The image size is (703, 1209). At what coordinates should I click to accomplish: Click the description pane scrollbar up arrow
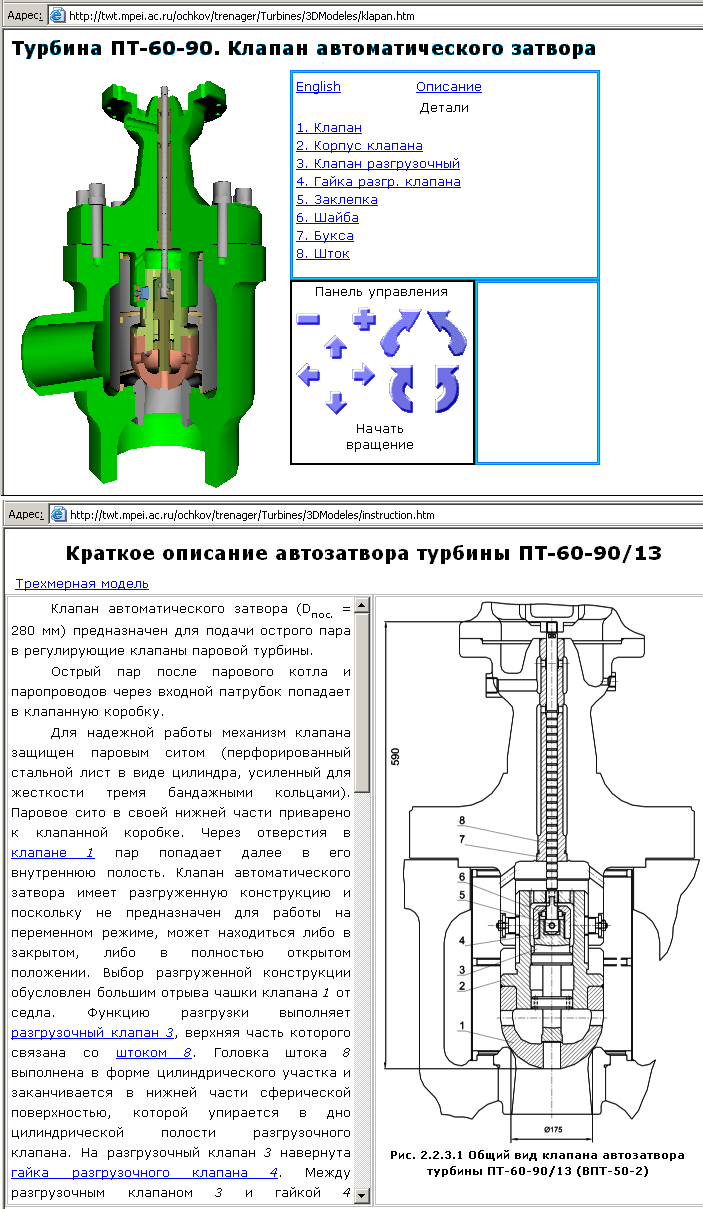(363, 605)
